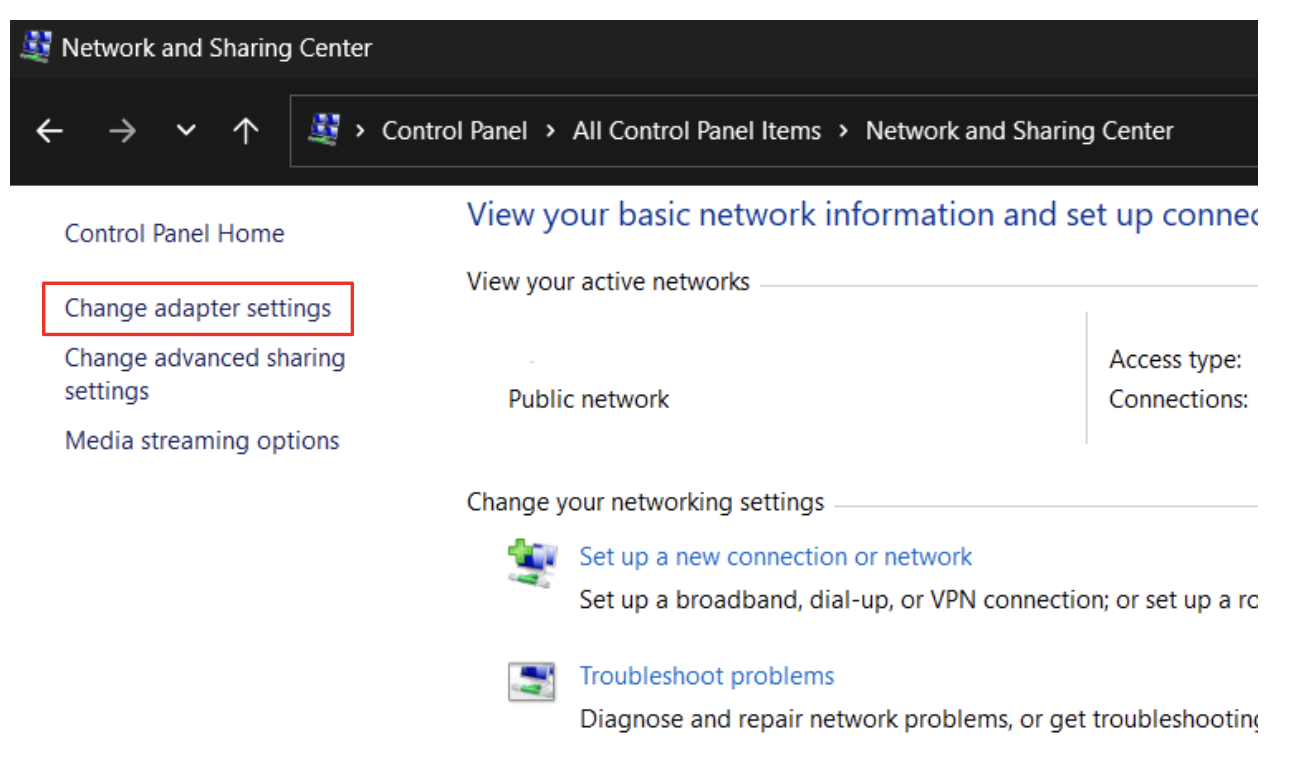
Task: Start setting up a new connection or network
Action: 775,556
